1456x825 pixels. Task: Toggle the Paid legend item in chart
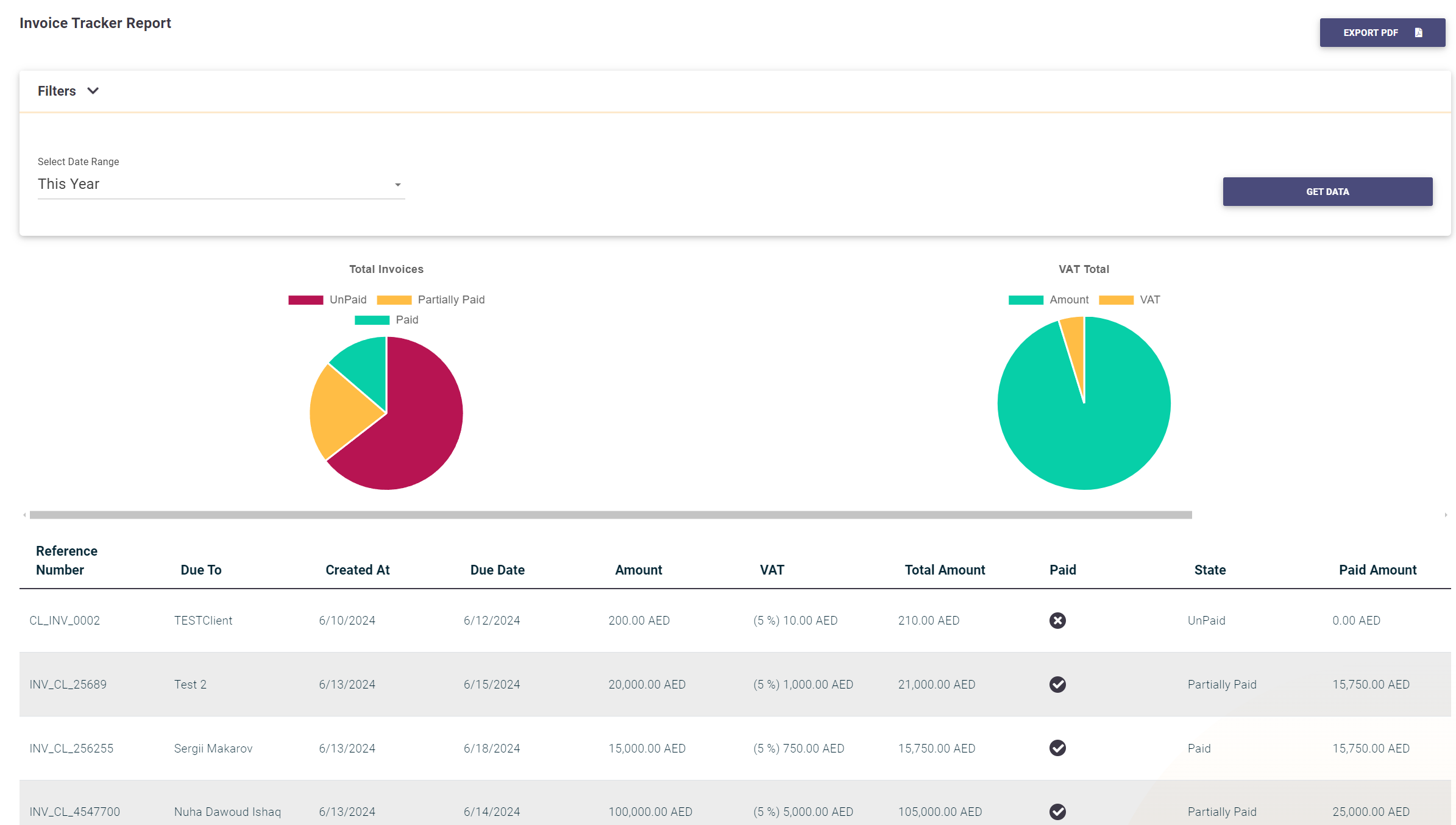(386, 320)
